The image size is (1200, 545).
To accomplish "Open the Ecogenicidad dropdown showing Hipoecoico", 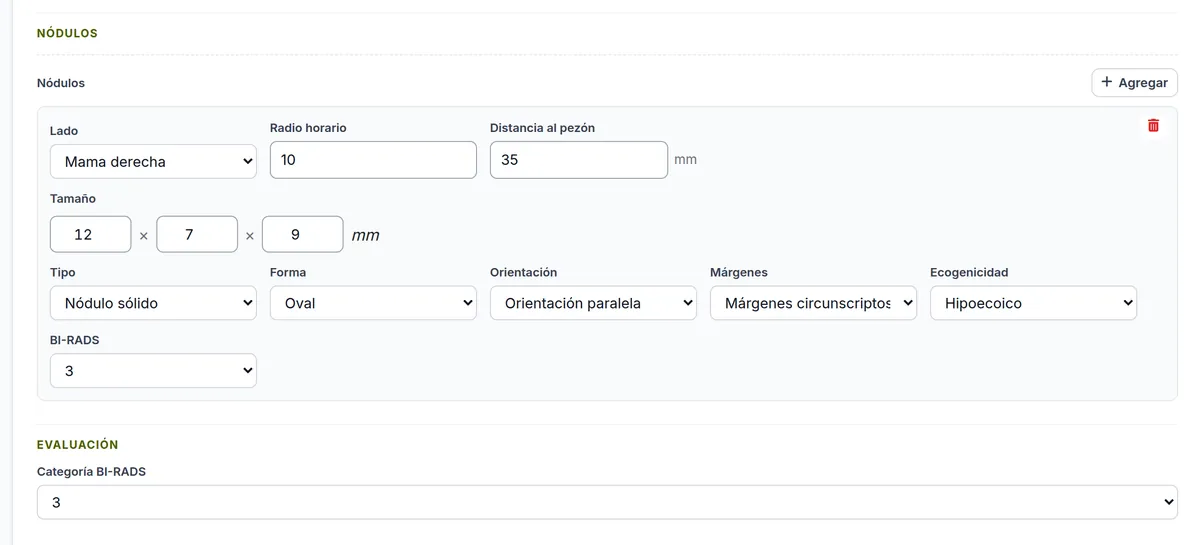I will (x=1033, y=303).
